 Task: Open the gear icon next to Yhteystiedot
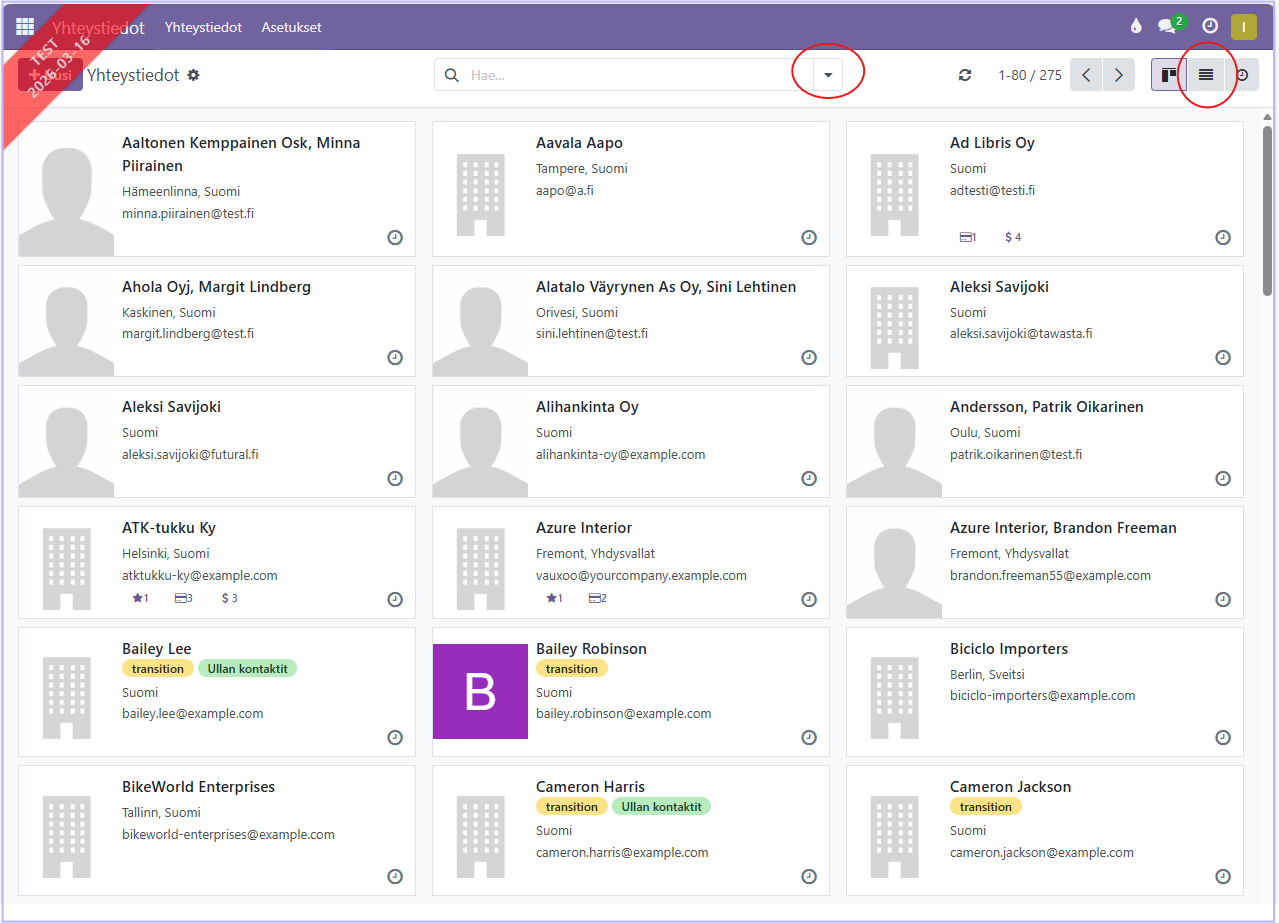point(194,75)
